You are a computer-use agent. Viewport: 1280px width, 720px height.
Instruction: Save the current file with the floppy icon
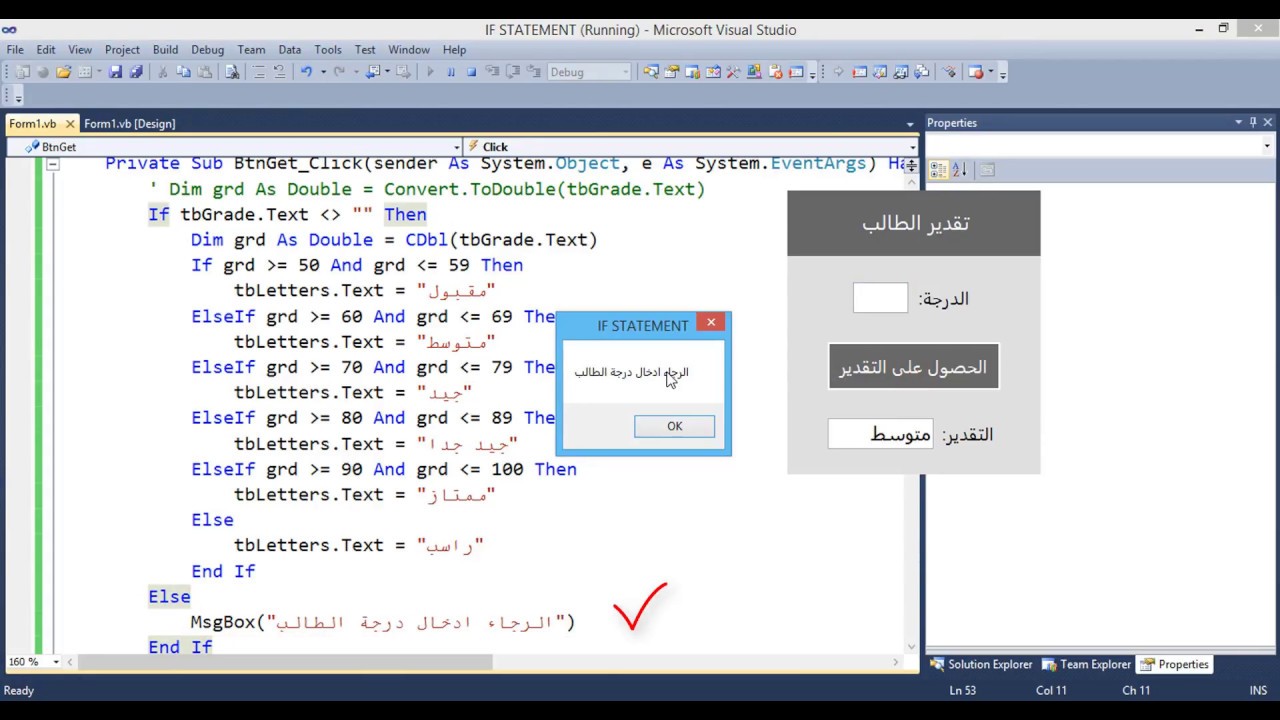point(115,72)
